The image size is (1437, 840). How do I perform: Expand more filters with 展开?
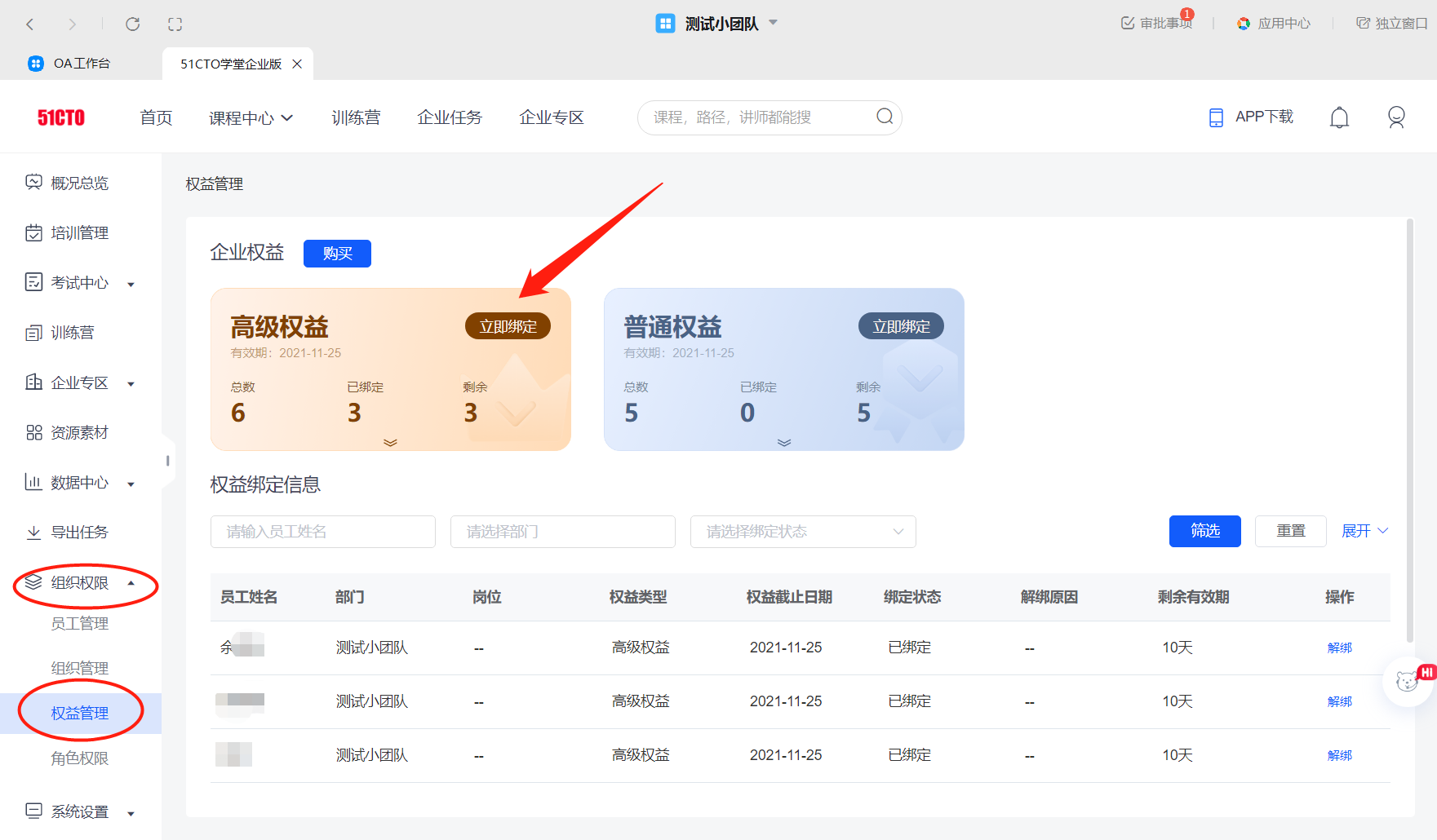click(x=1365, y=531)
